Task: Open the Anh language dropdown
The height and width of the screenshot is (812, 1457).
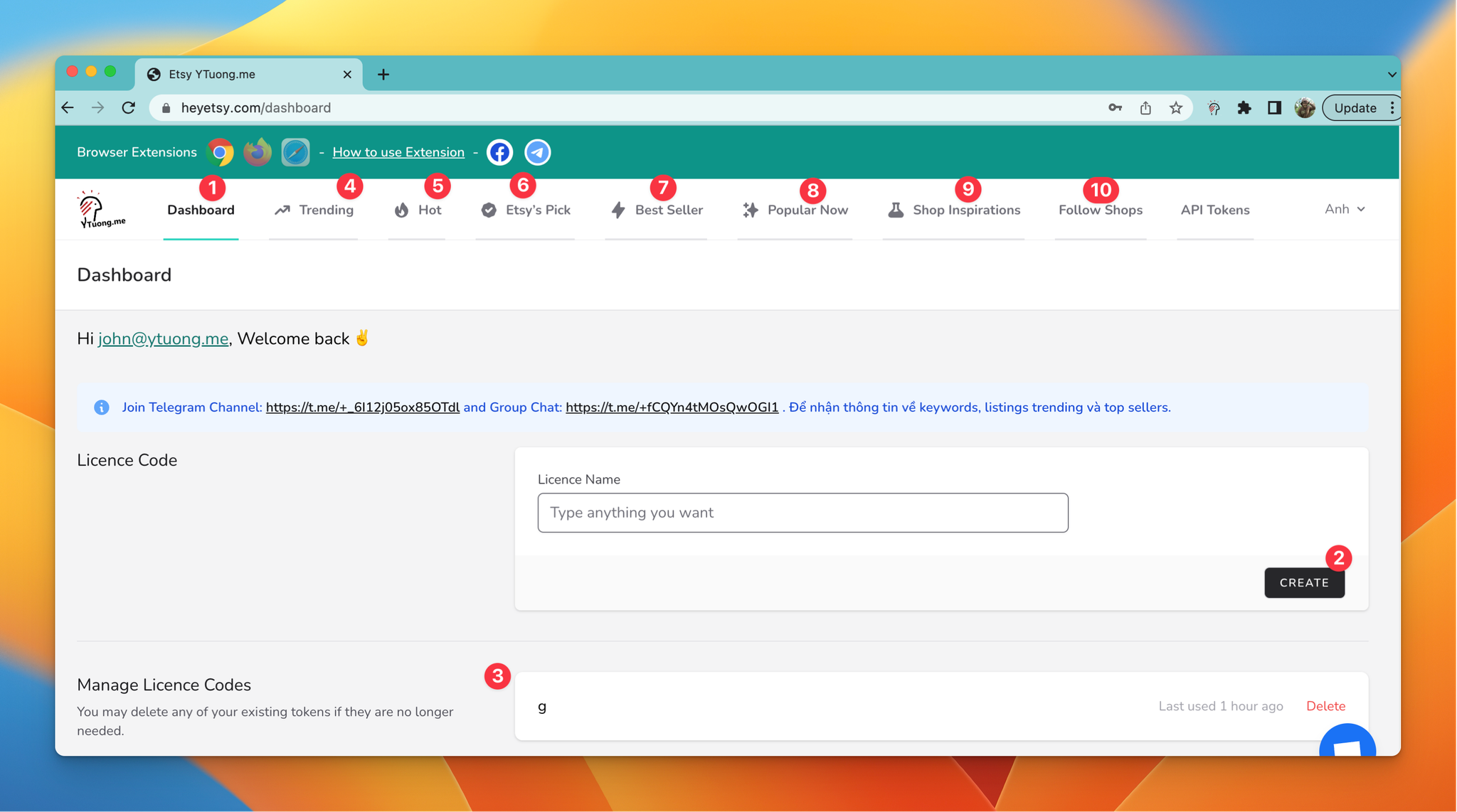Action: 1345,209
